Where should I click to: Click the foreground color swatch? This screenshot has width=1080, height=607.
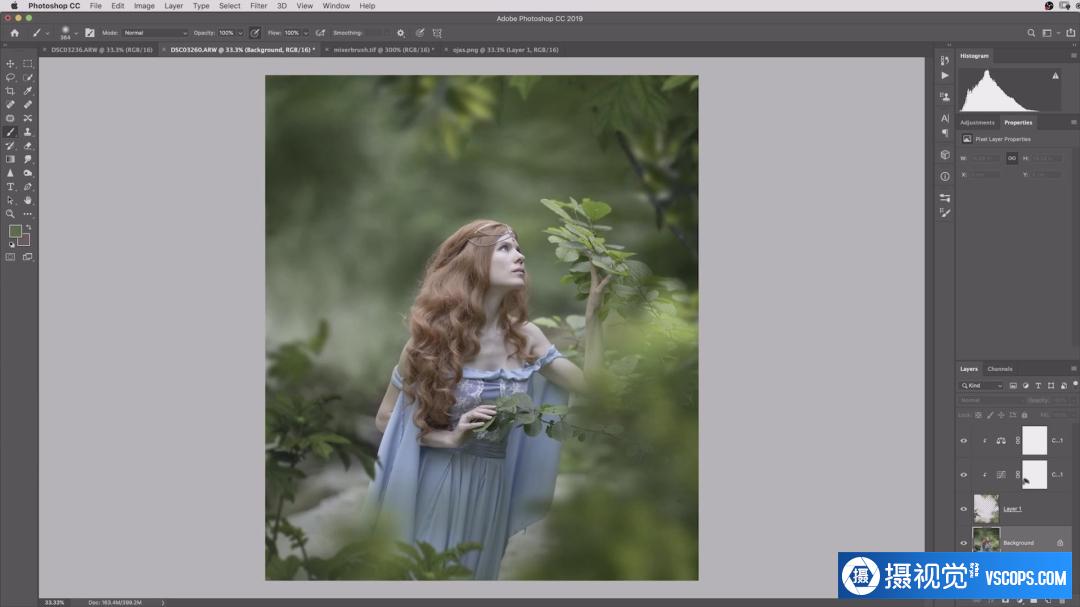(14, 232)
